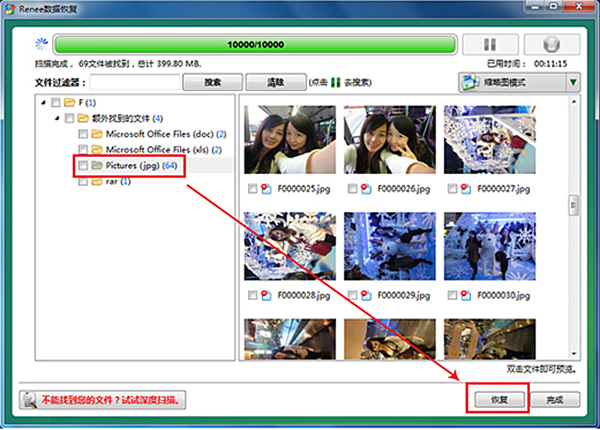Tick the F0000026.jpg checkbox
The height and width of the screenshot is (430, 600).
[352, 189]
